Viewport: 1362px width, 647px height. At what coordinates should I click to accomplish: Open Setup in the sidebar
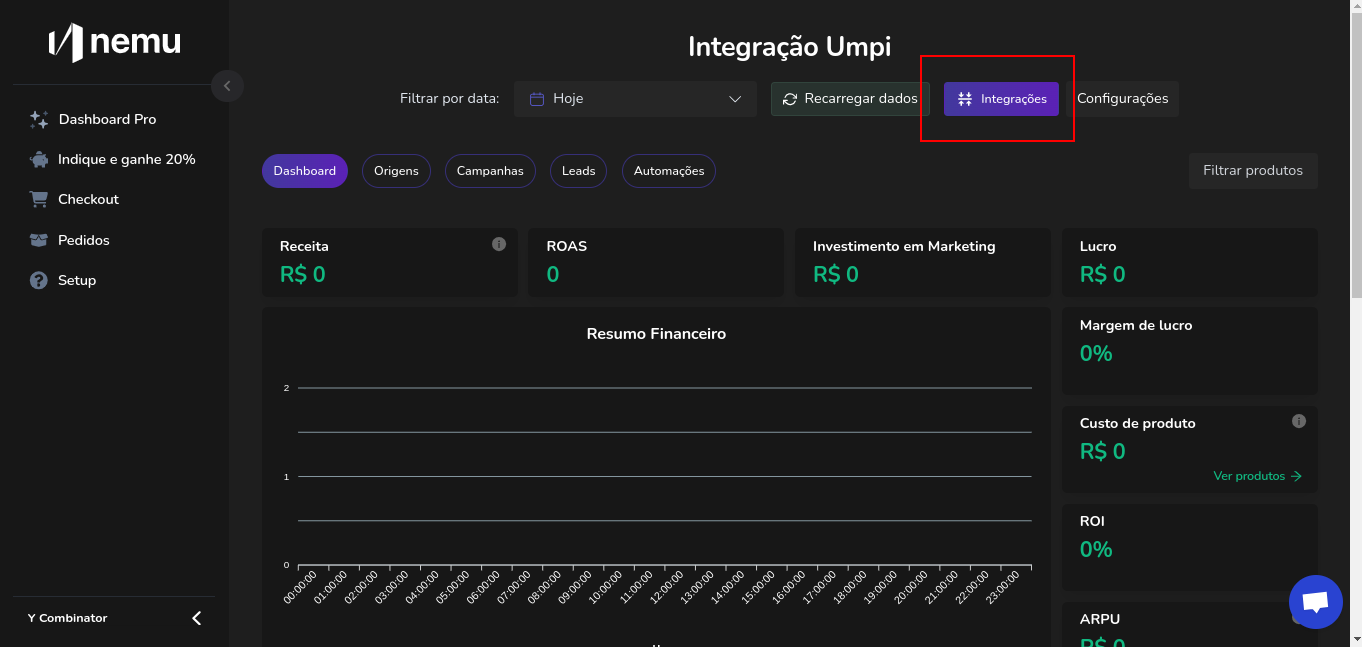pos(77,280)
